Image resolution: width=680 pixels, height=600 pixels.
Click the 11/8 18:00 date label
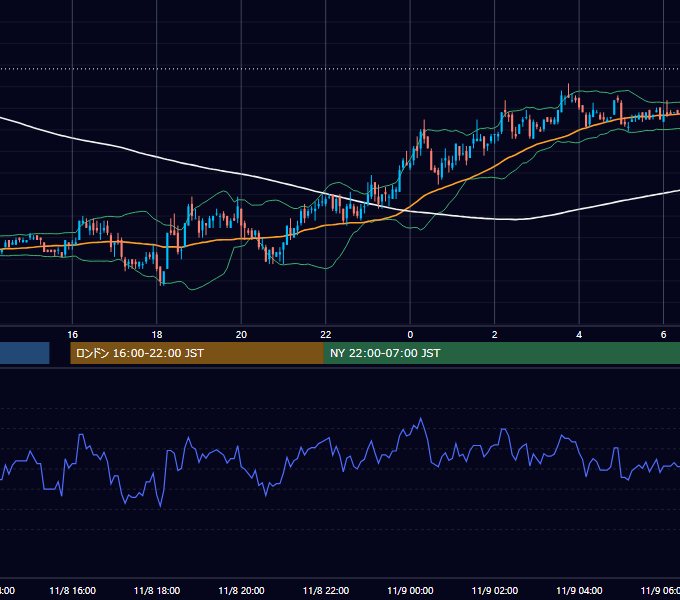click(157, 590)
